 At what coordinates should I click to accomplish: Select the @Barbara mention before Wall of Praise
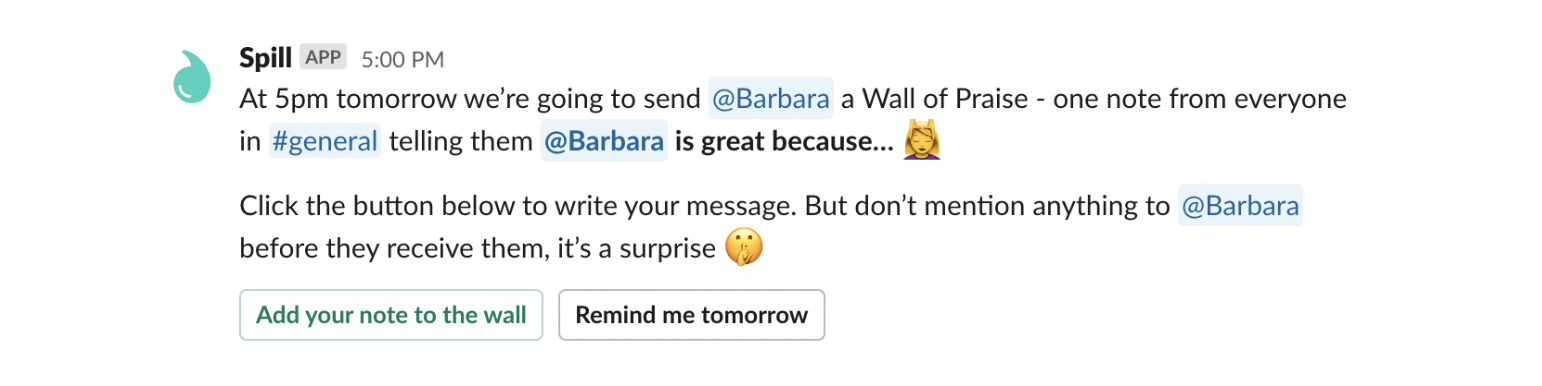tap(771, 99)
